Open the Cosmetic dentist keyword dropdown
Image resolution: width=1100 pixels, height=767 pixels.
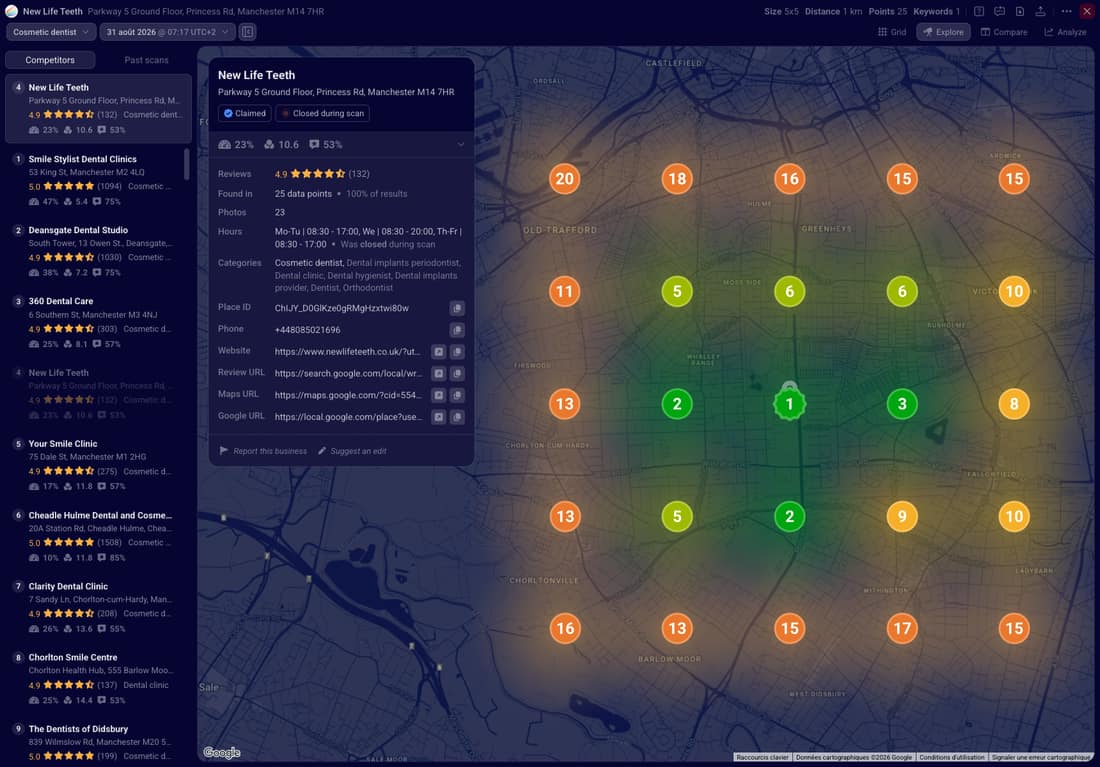[x=51, y=32]
